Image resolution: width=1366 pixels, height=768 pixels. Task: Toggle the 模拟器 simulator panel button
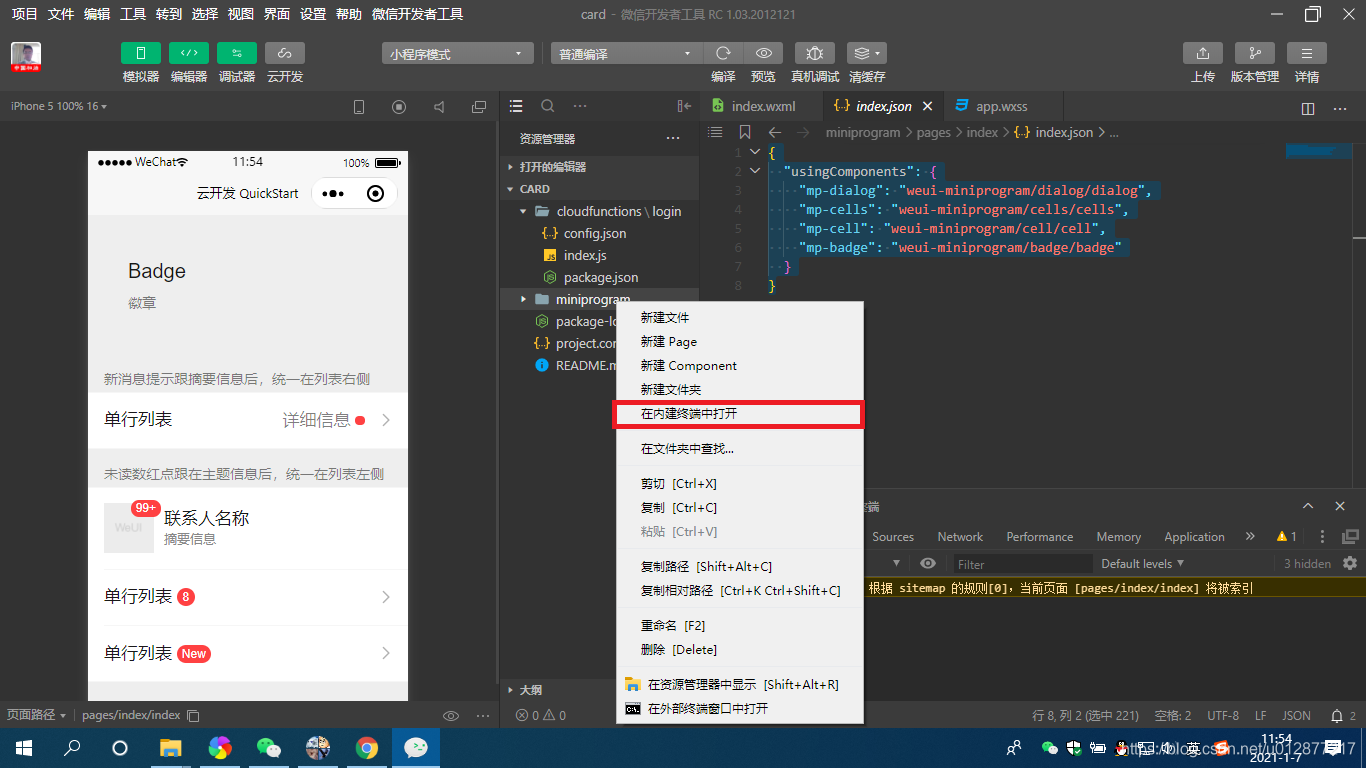[x=141, y=53]
